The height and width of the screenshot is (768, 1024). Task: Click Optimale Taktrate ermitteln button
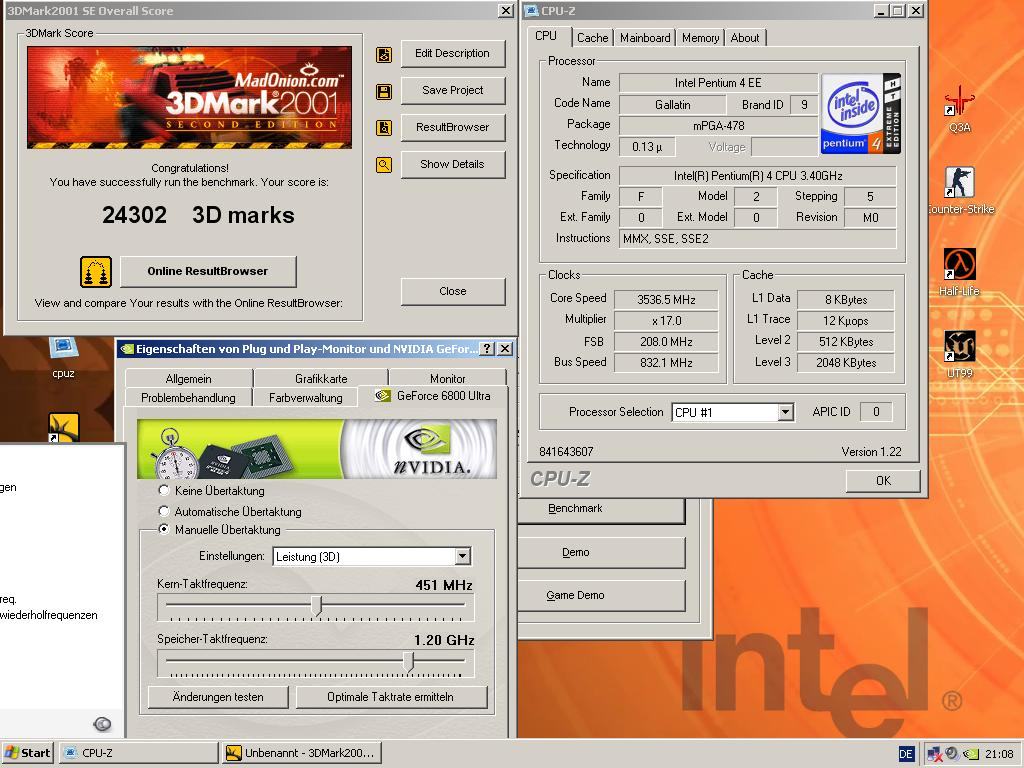click(391, 697)
